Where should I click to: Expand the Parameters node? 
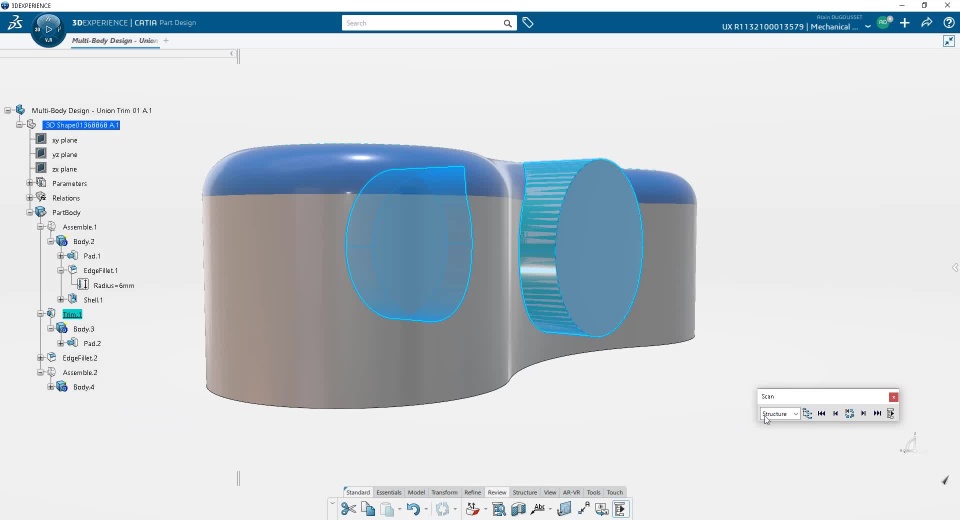pos(29,183)
